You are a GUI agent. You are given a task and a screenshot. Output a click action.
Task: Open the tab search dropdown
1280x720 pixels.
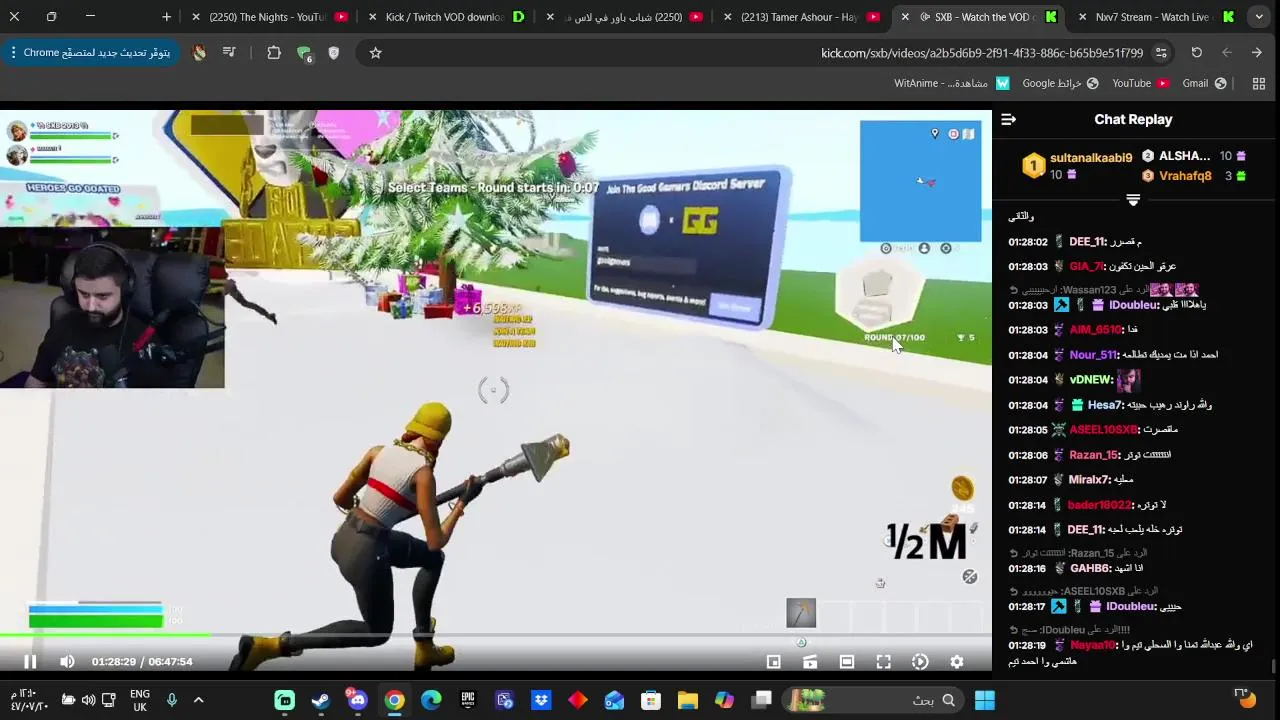[1259, 17]
